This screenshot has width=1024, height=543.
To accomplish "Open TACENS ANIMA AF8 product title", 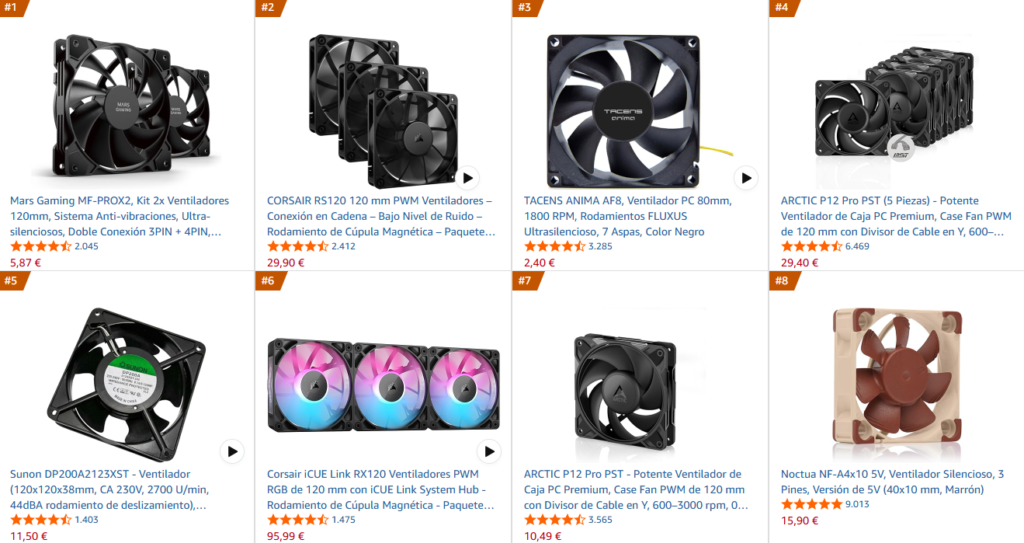I will coord(628,216).
